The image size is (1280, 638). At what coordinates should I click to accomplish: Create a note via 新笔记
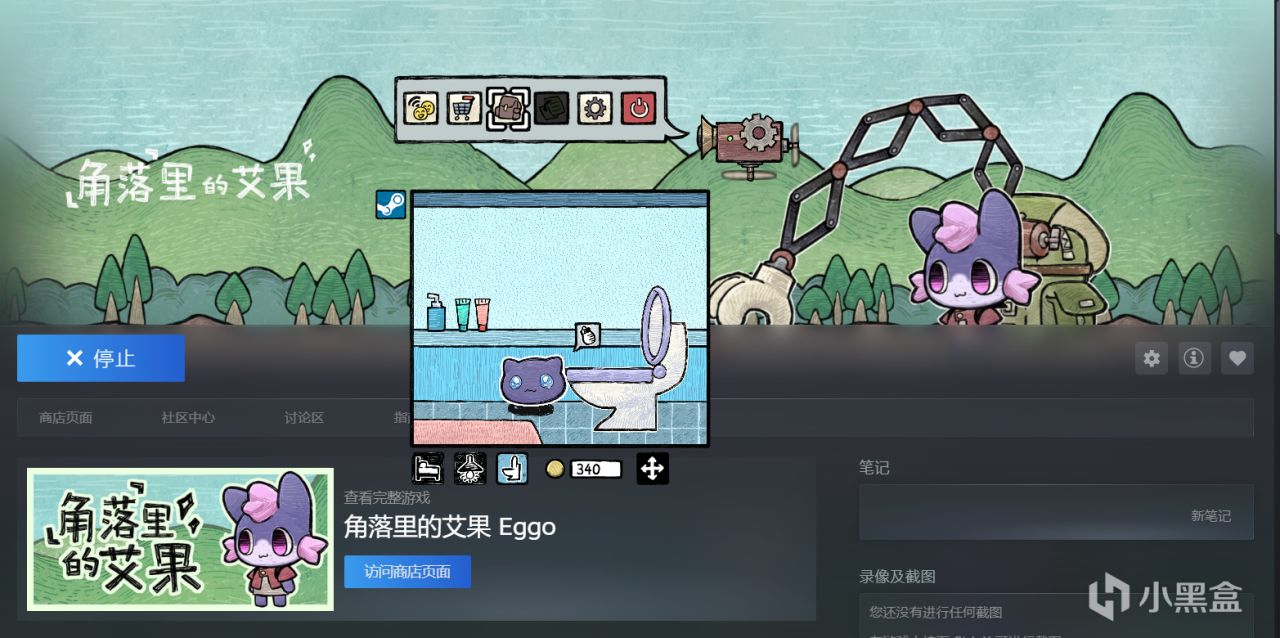pyautogui.click(x=1211, y=516)
